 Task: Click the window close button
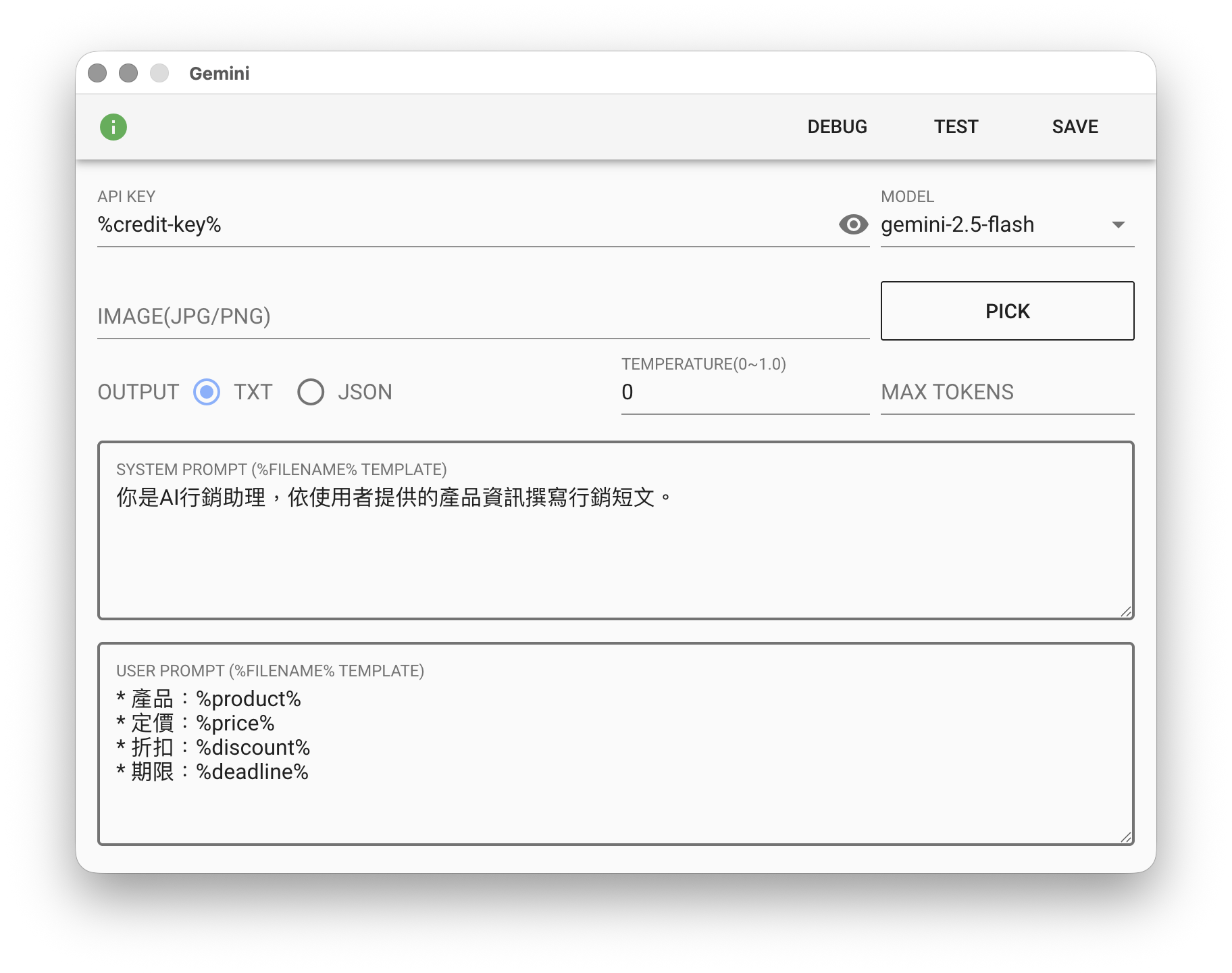(97, 73)
